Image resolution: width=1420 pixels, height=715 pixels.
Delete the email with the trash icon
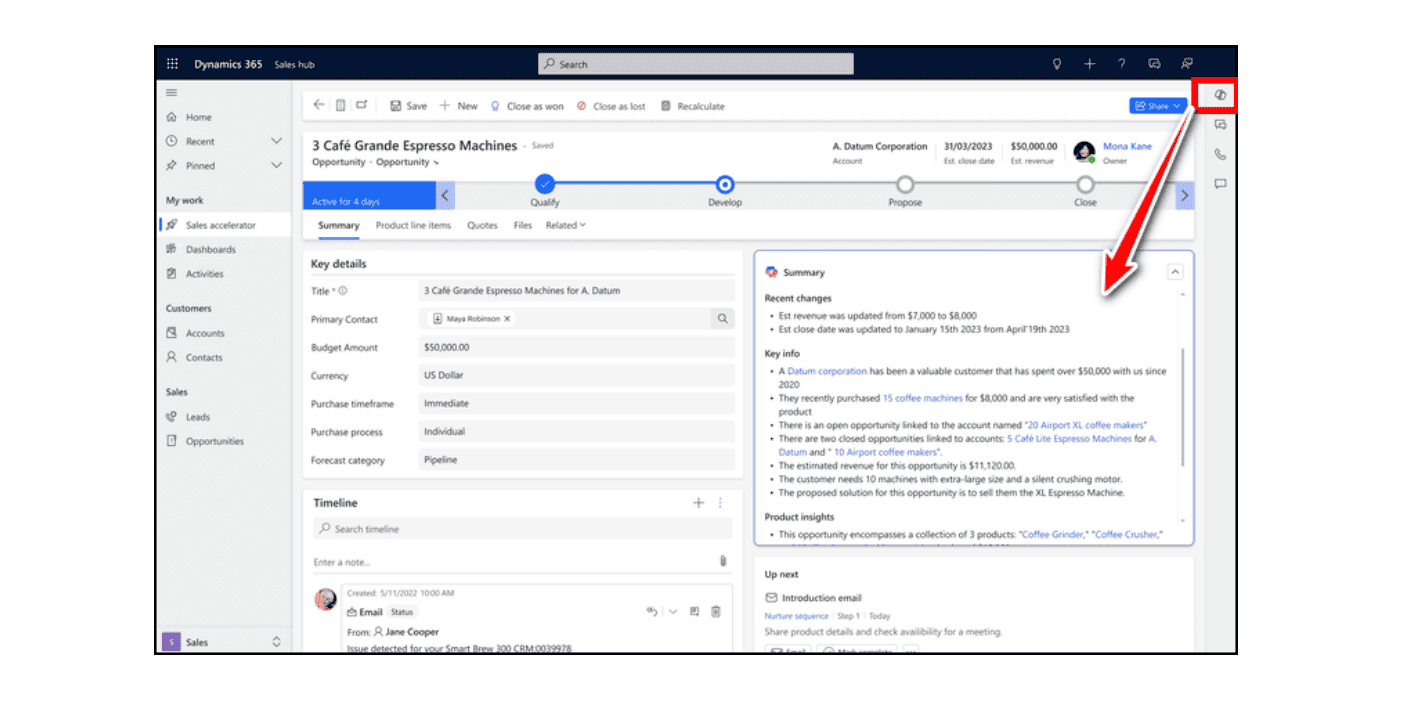tap(716, 611)
